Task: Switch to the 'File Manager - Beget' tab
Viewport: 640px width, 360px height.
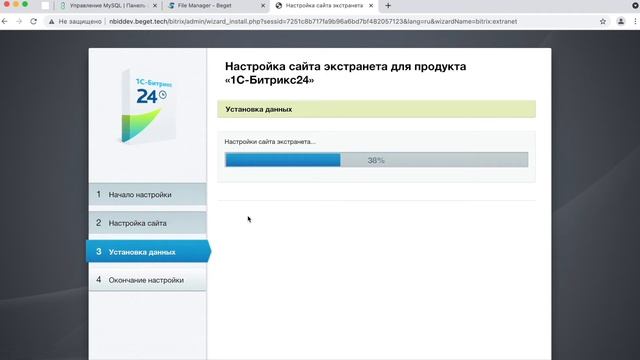Action: coord(216,6)
